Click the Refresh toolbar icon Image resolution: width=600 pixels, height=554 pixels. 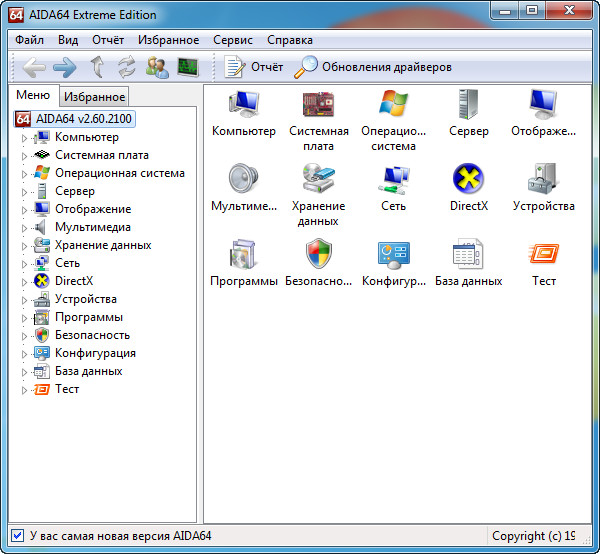126,68
